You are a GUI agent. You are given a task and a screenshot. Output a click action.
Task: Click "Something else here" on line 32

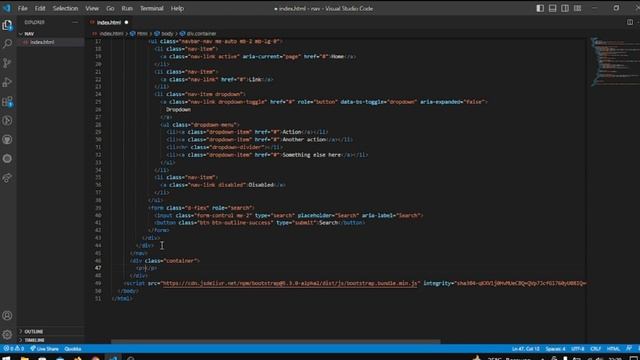[311, 155]
